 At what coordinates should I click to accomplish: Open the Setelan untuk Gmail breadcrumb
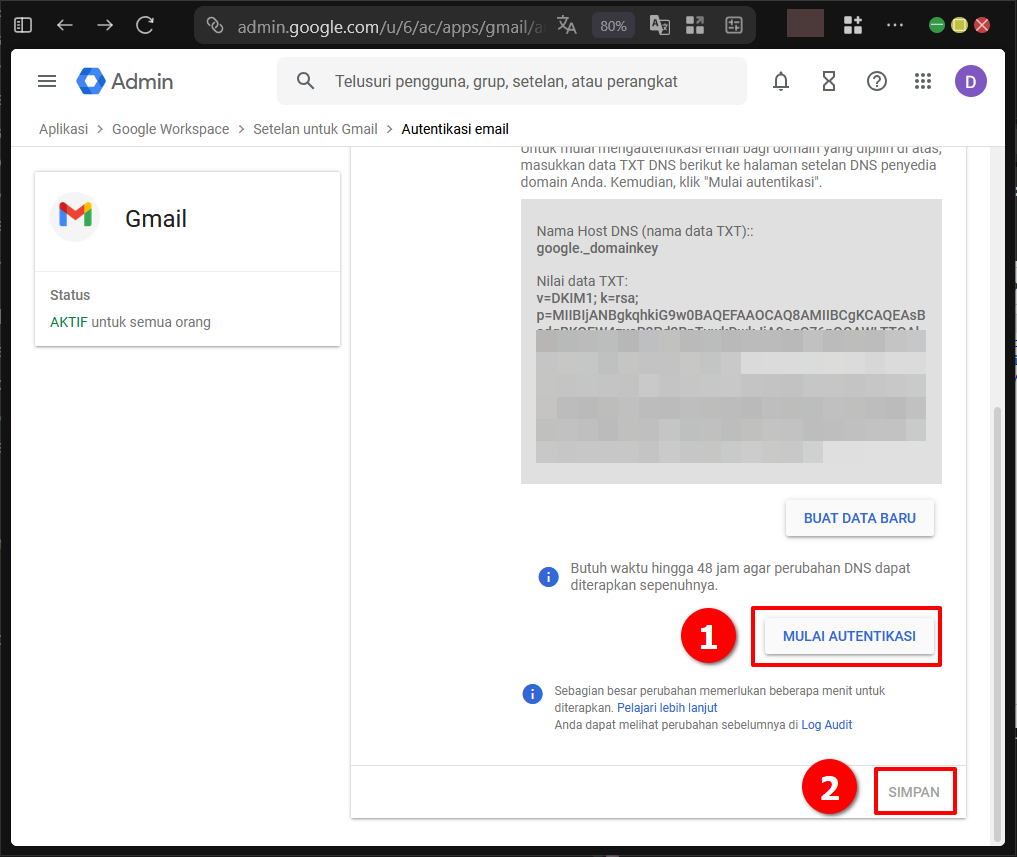(x=315, y=129)
